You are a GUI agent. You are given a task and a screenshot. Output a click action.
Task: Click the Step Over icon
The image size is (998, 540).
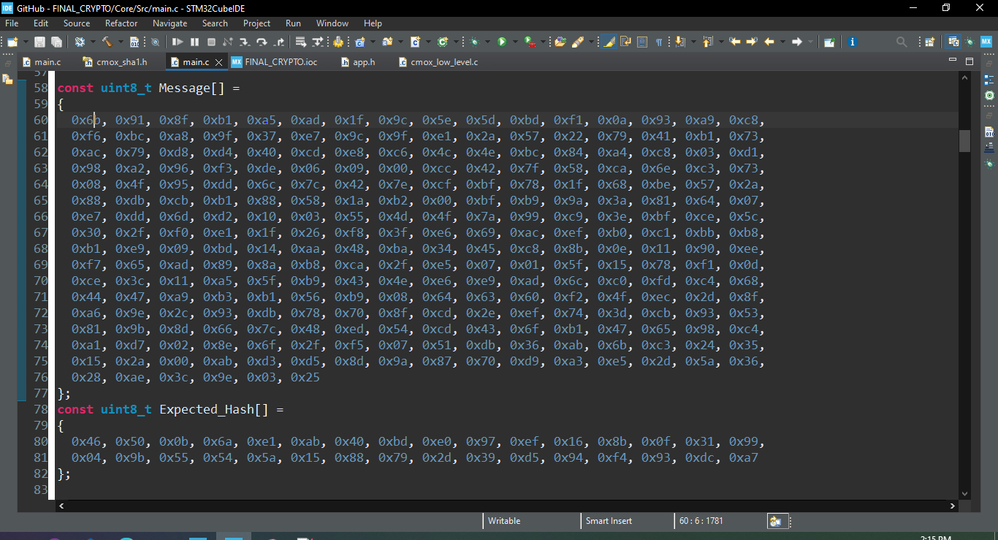pyautogui.click(x=262, y=41)
